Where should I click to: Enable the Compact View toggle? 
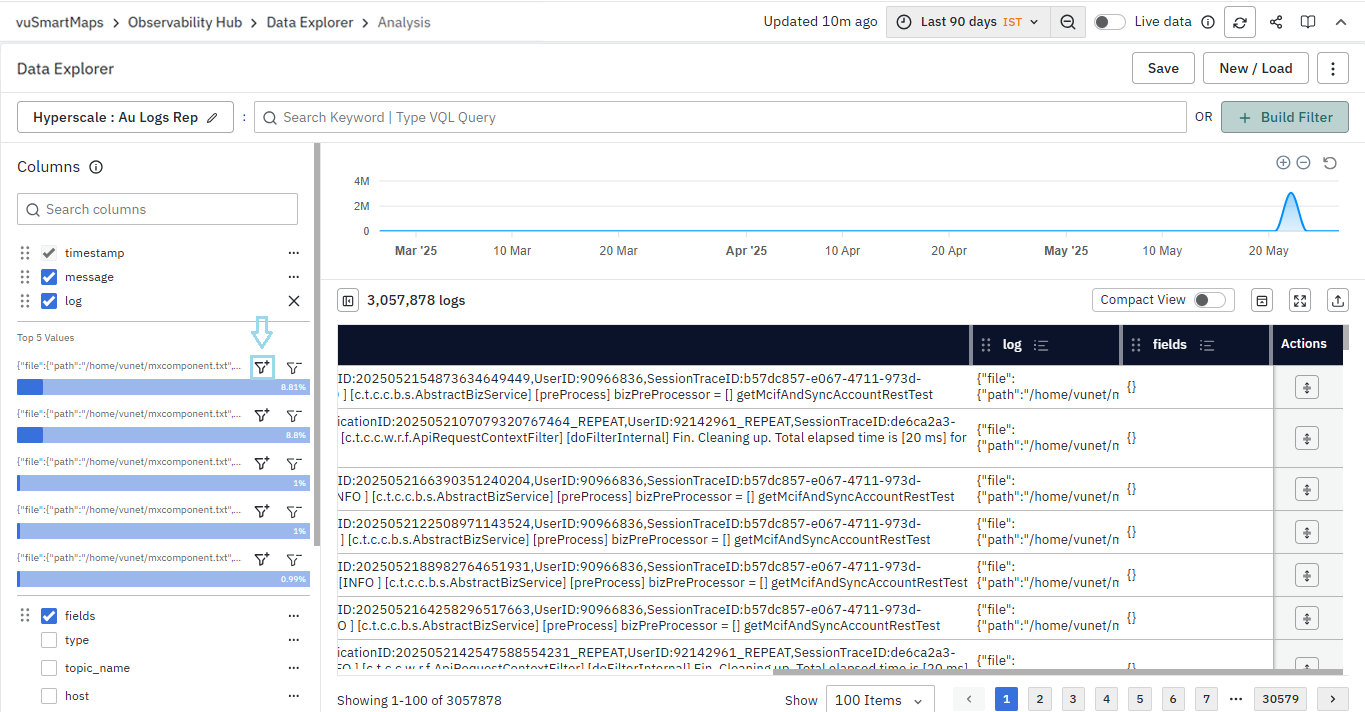1208,300
